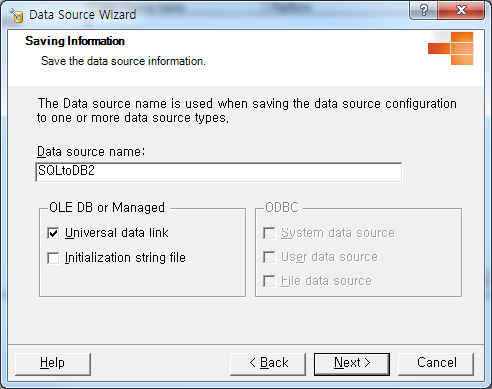Uncheck the Universal data link checkbox

pos(53,233)
